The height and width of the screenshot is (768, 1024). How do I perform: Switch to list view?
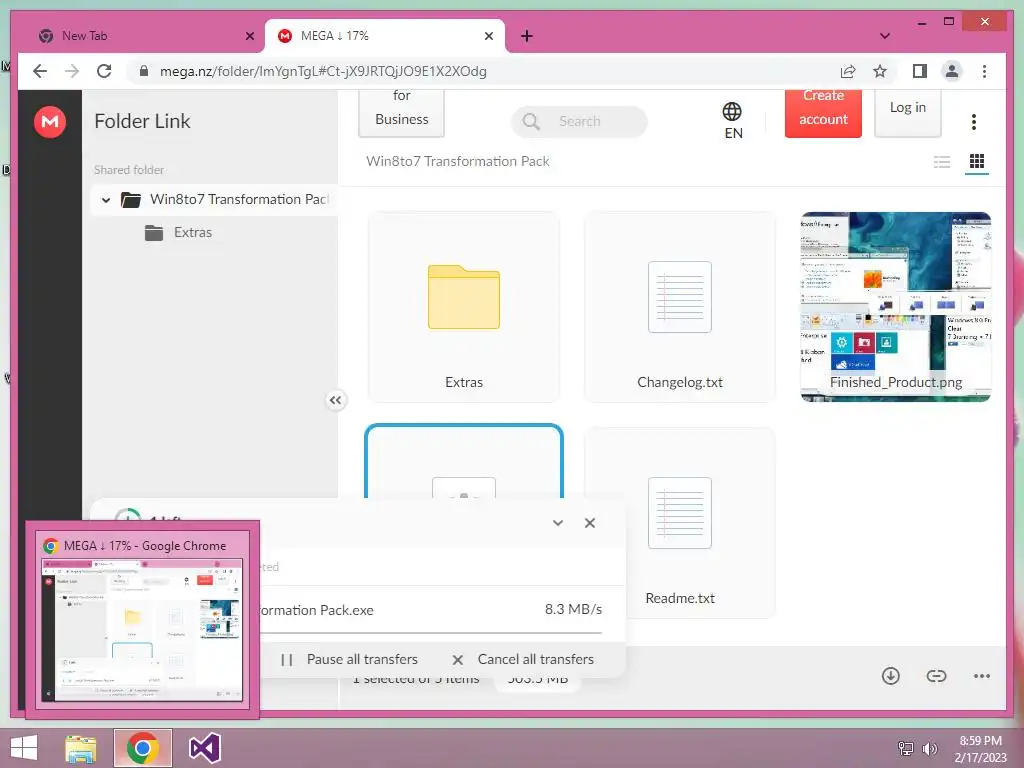[942, 161]
